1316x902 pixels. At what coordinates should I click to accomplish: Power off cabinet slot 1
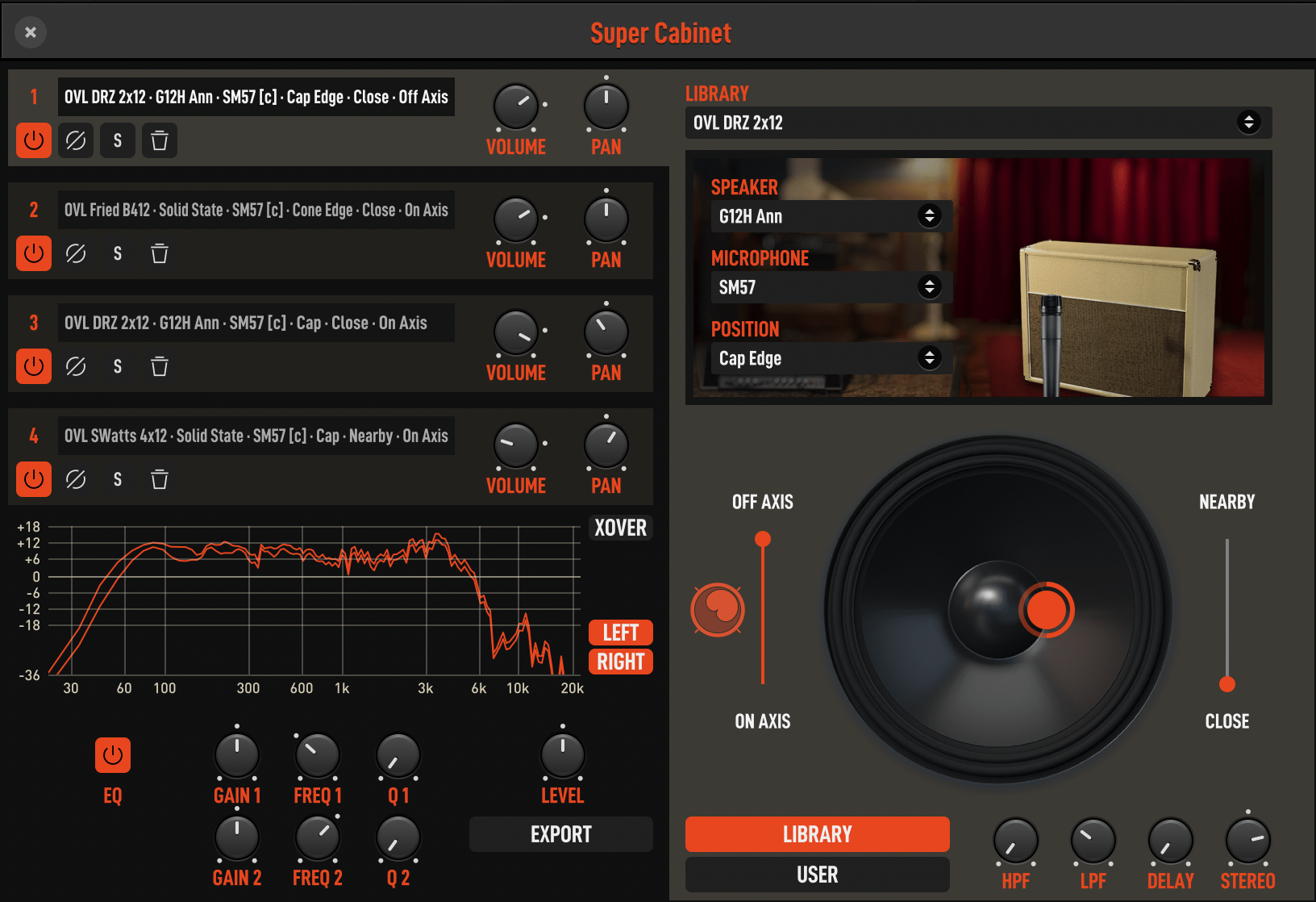pos(33,140)
